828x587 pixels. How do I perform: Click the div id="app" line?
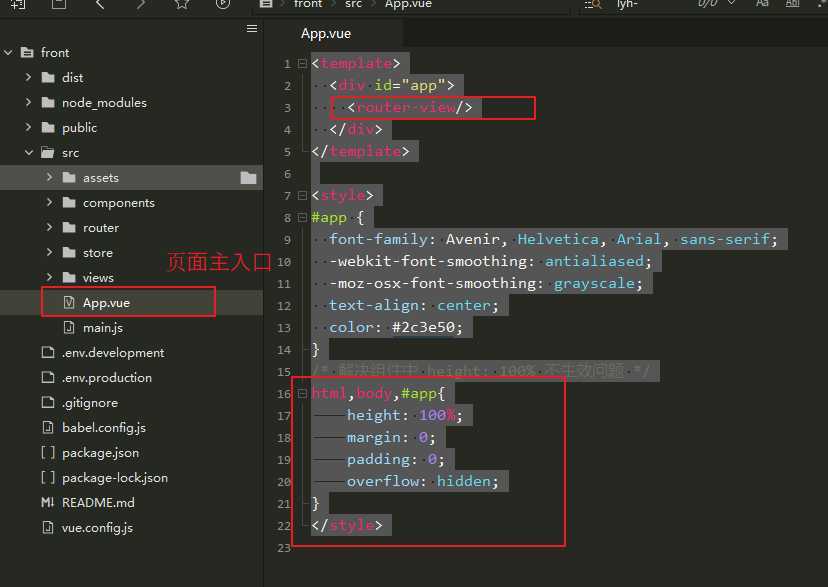click(x=392, y=86)
